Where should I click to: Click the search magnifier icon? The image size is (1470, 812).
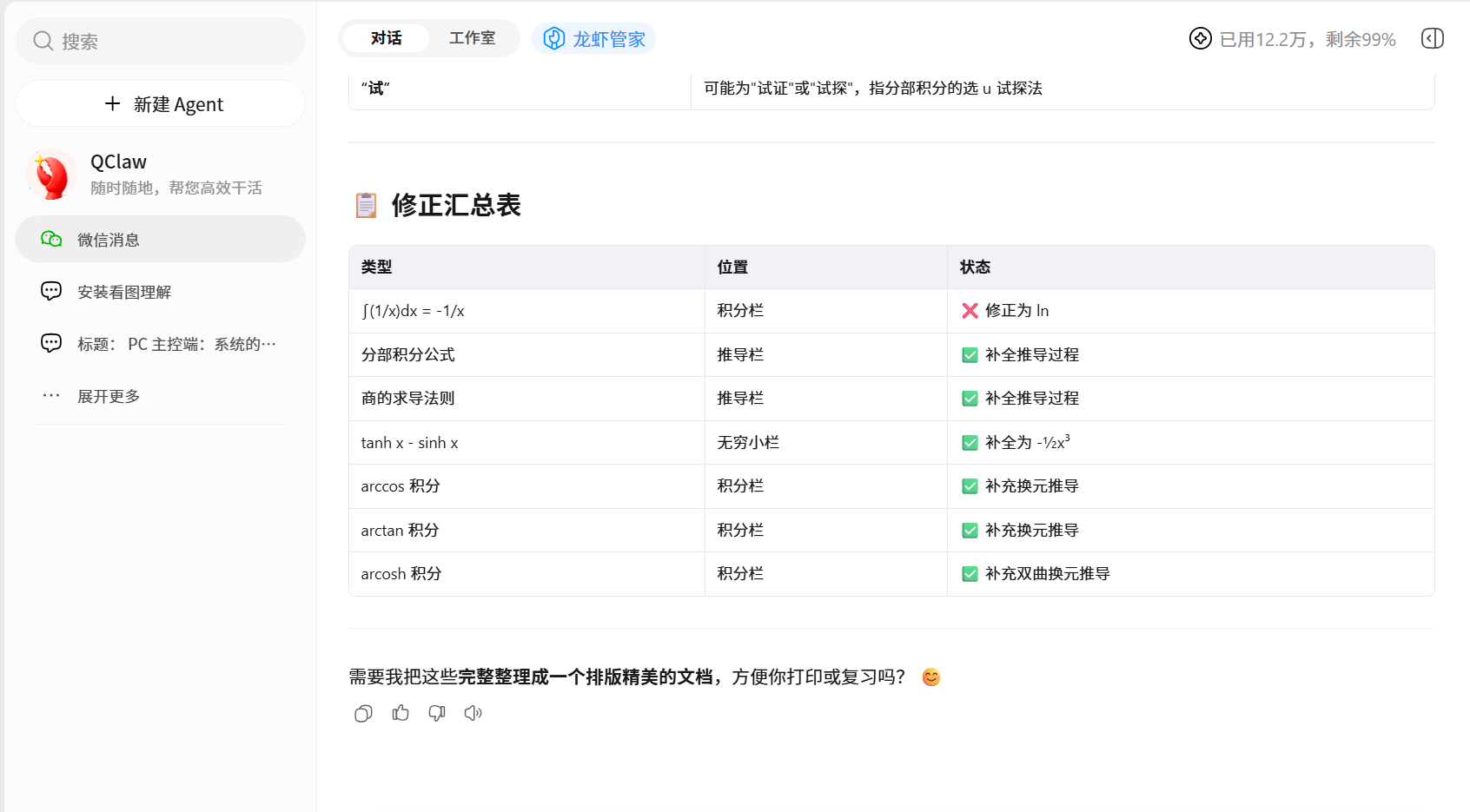43,41
